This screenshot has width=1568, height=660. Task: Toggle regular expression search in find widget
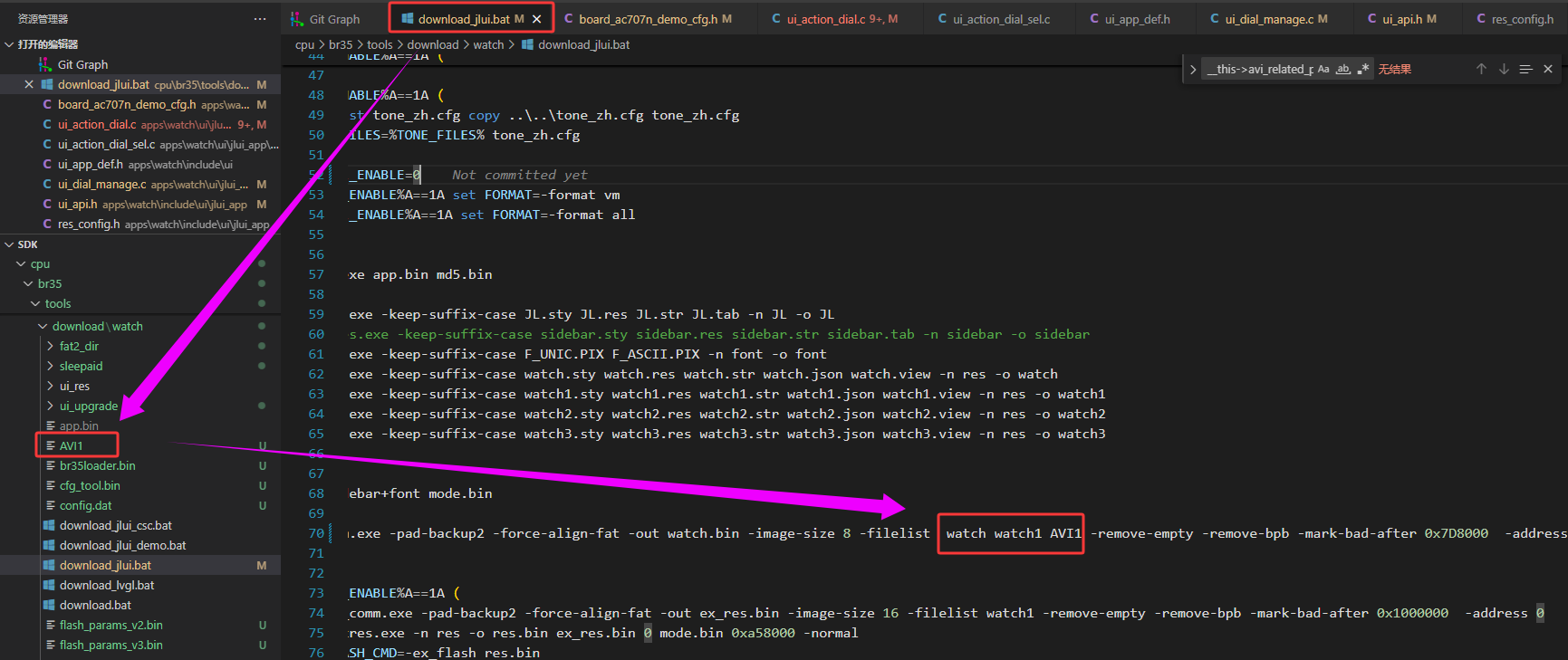click(1363, 69)
